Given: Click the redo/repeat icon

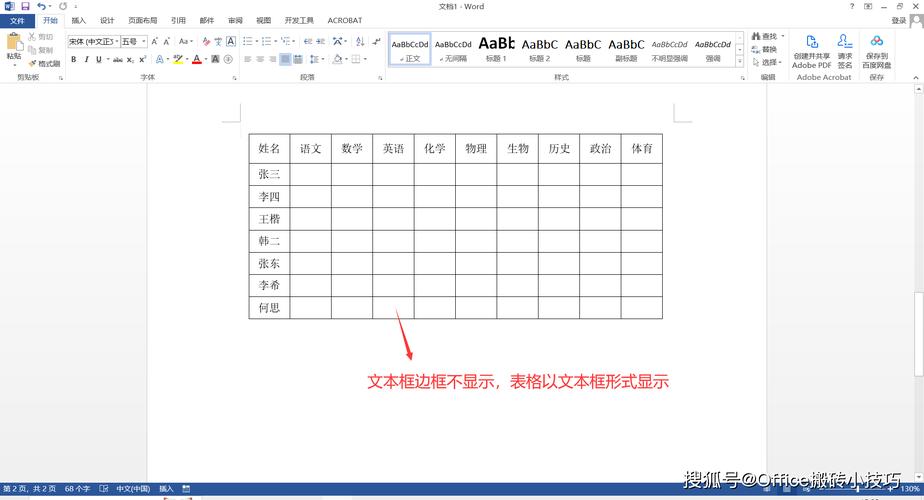Looking at the screenshot, I should [x=63, y=6].
